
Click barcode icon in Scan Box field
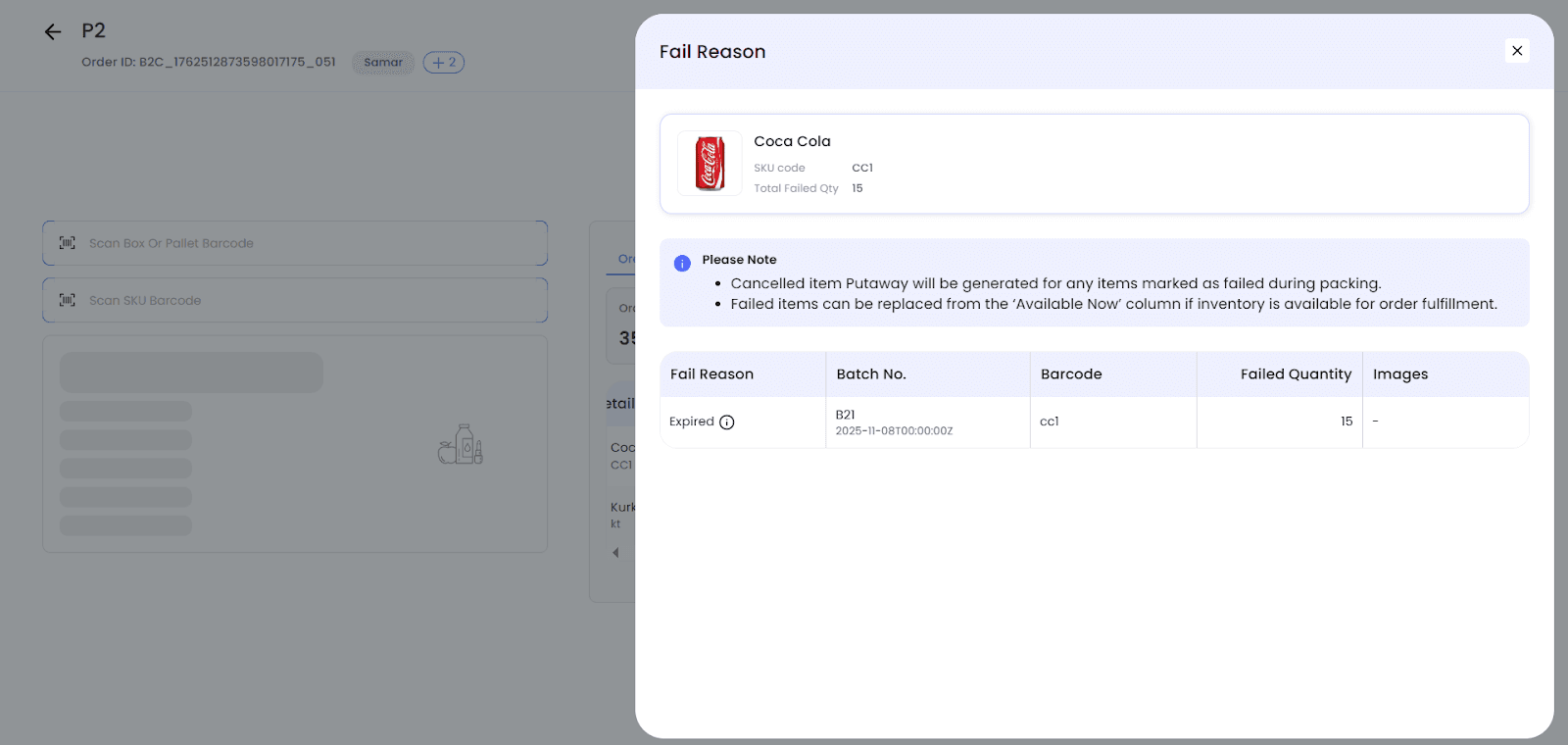(x=68, y=243)
